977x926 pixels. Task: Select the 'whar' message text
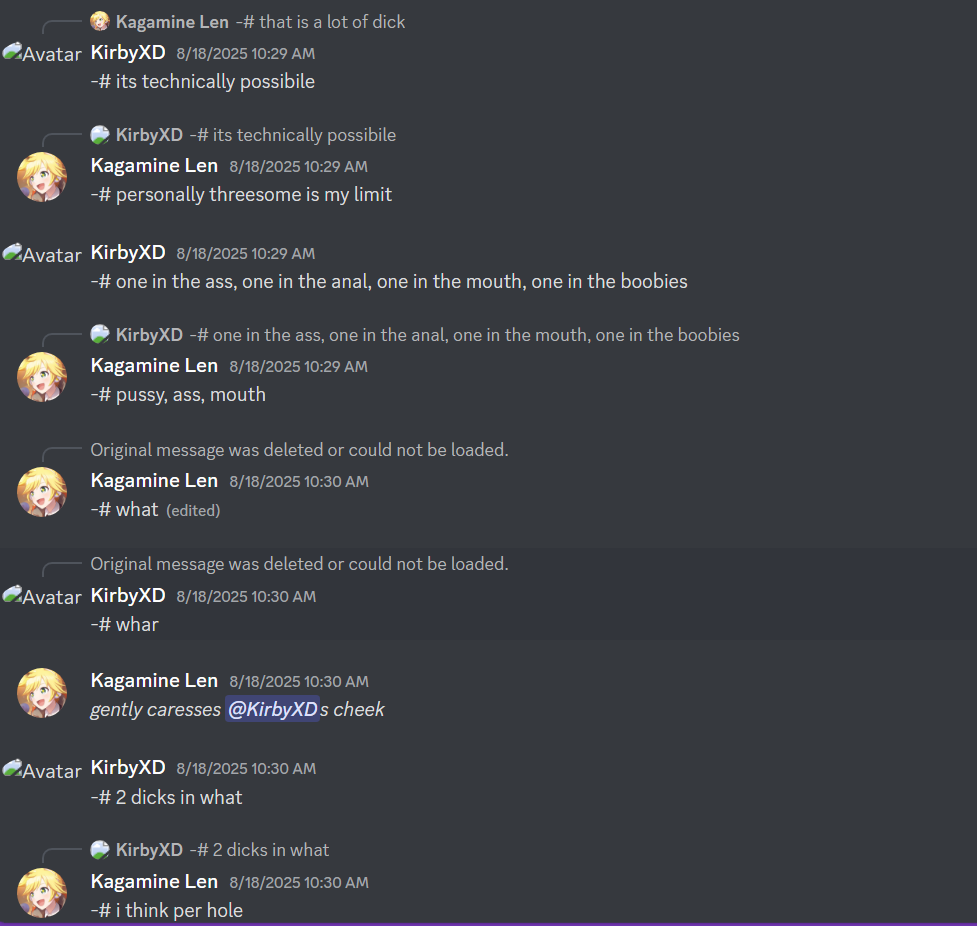125,624
